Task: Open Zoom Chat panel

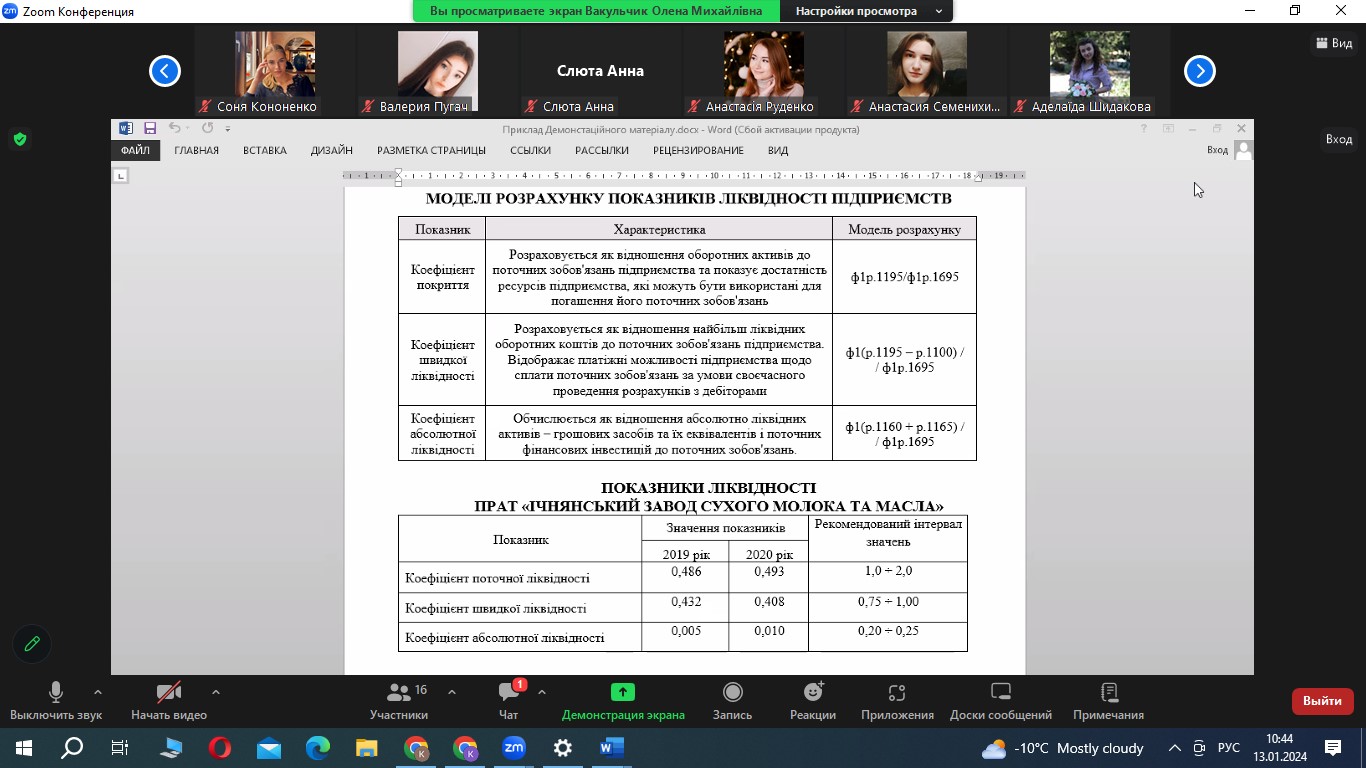Action: coord(509,701)
